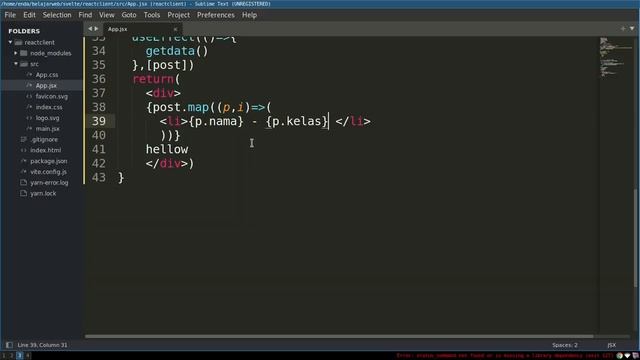This screenshot has height=360, width=640.
Task: Open the View menu
Action: (x=107, y=15)
